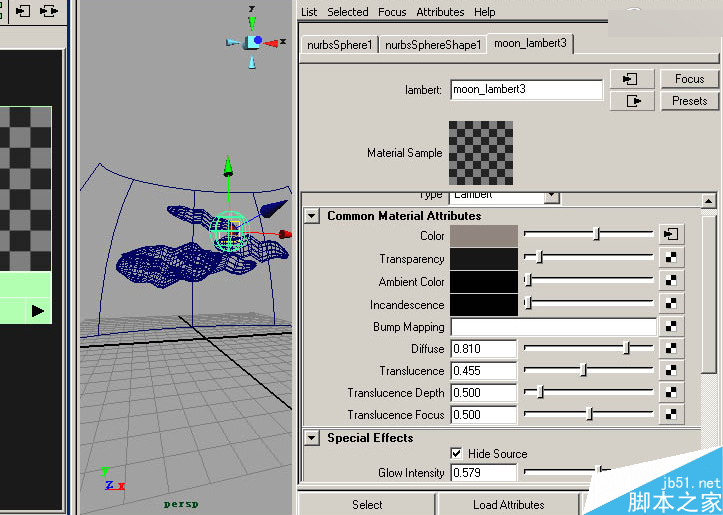723x515 pixels.
Task: Click the input connection icon in left toolbar
Action: [23, 11]
